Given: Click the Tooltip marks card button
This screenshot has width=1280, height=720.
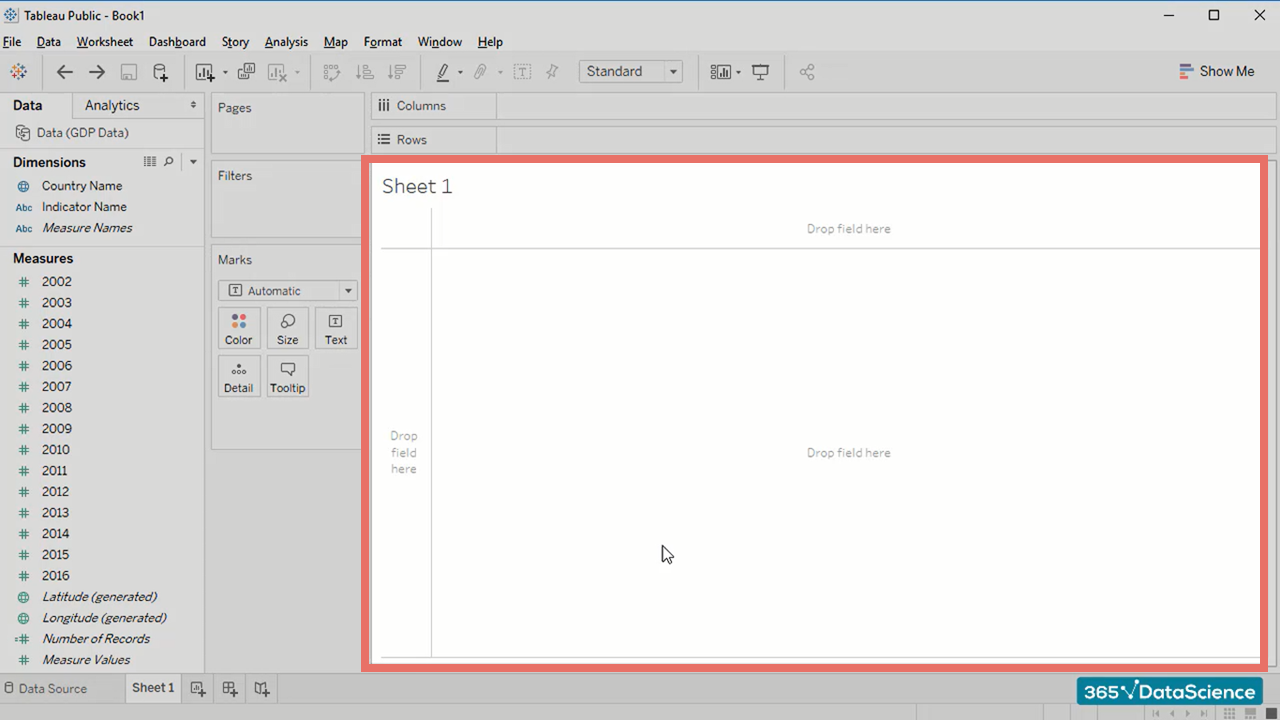Looking at the screenshot, I should click(x=287, y=377).
